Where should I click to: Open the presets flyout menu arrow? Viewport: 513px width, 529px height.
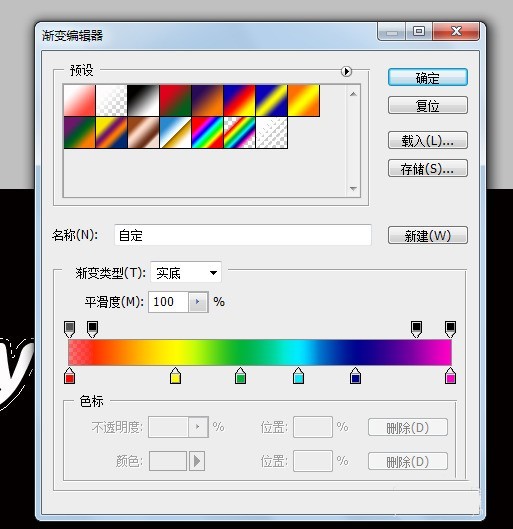tap(346, 71)
